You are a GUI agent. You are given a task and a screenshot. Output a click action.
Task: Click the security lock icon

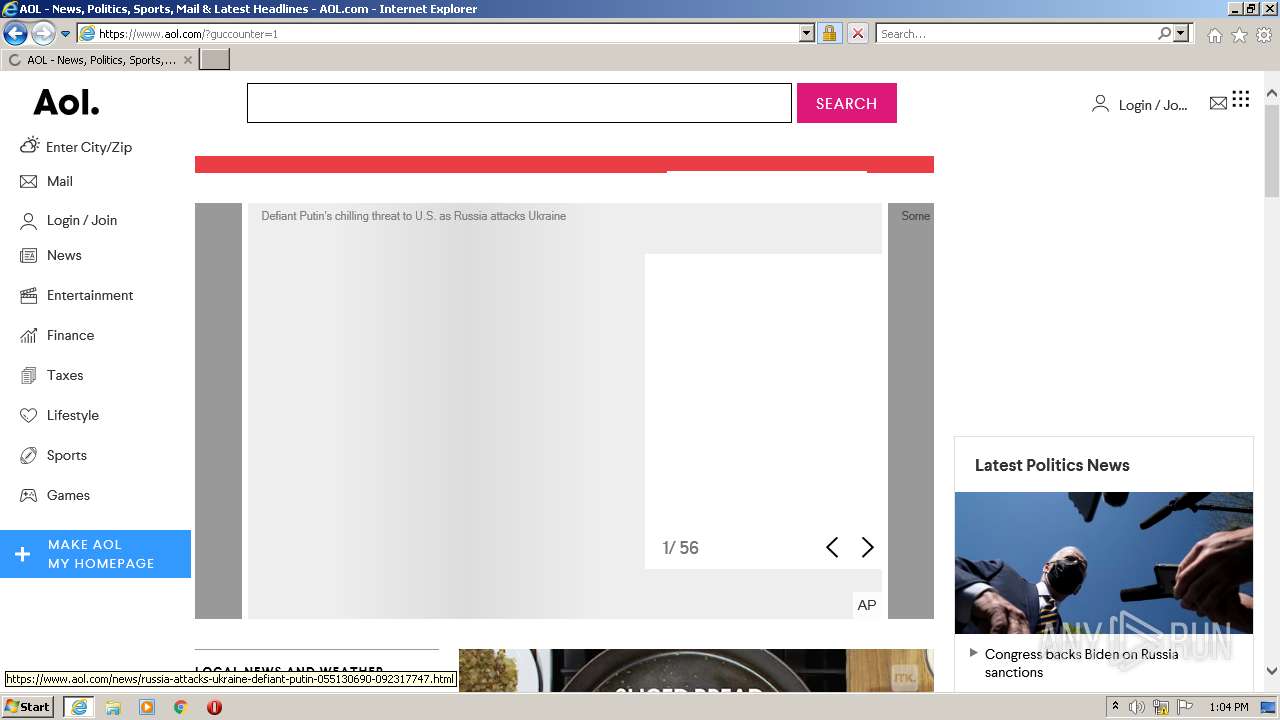829,33
